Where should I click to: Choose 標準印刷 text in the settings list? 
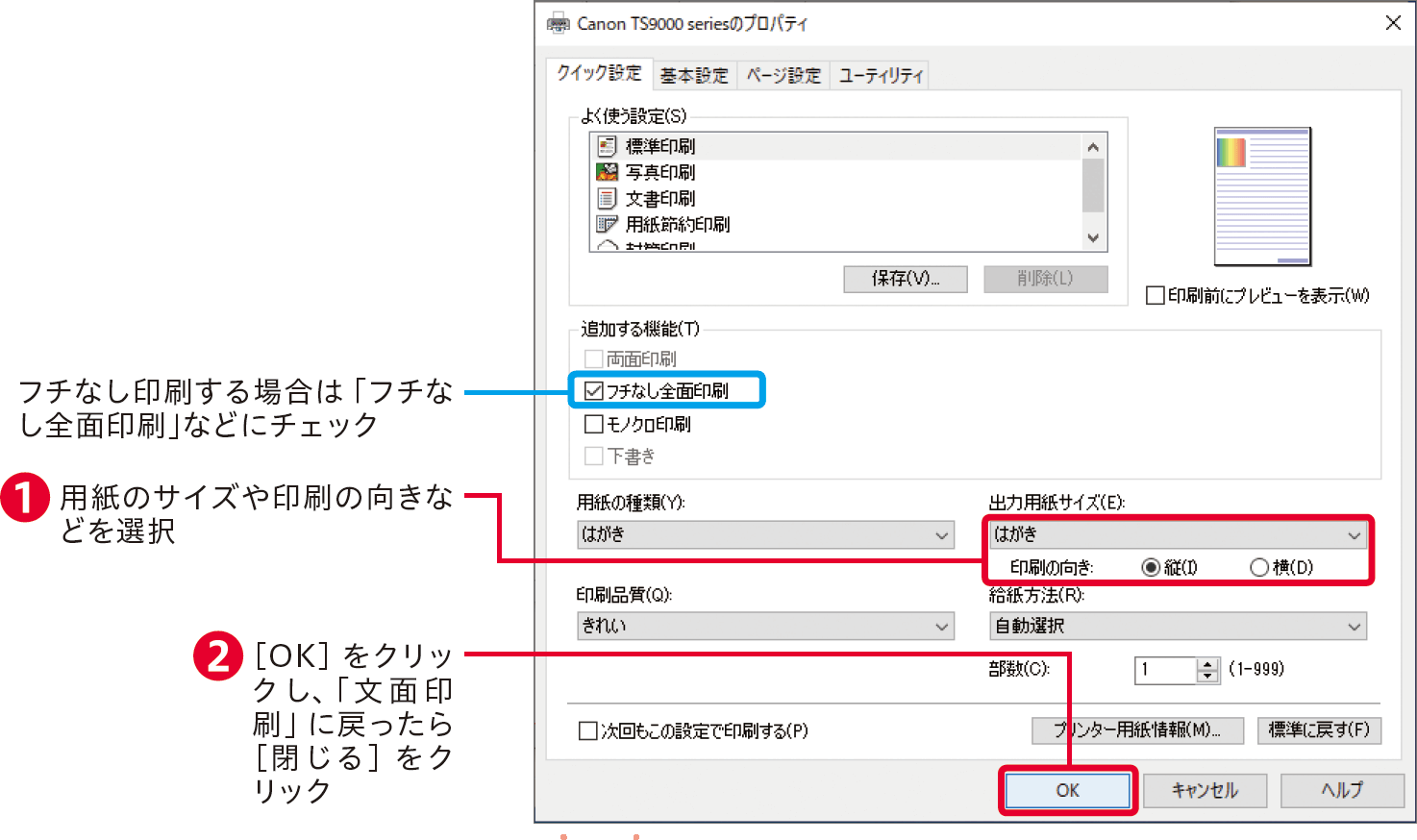point(660,146)
